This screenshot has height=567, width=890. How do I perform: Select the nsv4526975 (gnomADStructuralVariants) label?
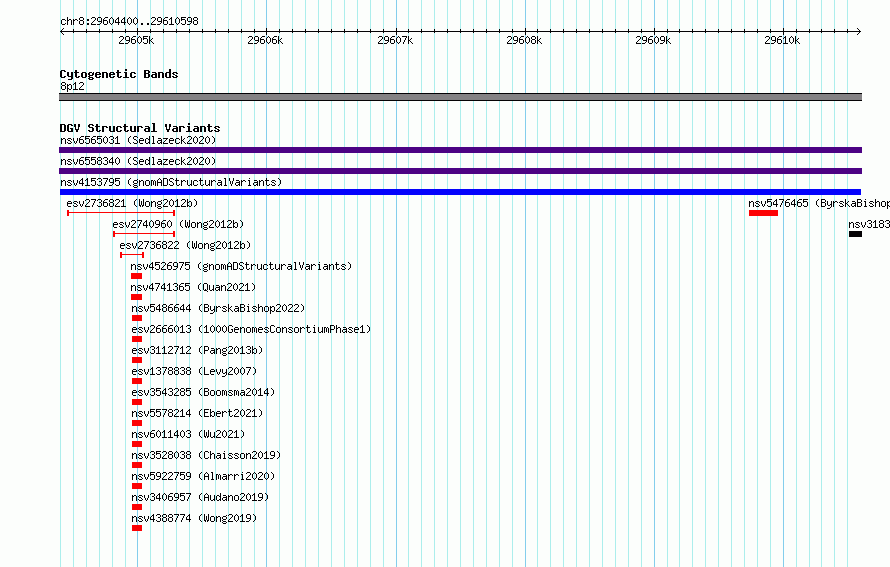(x=241, y=266)
